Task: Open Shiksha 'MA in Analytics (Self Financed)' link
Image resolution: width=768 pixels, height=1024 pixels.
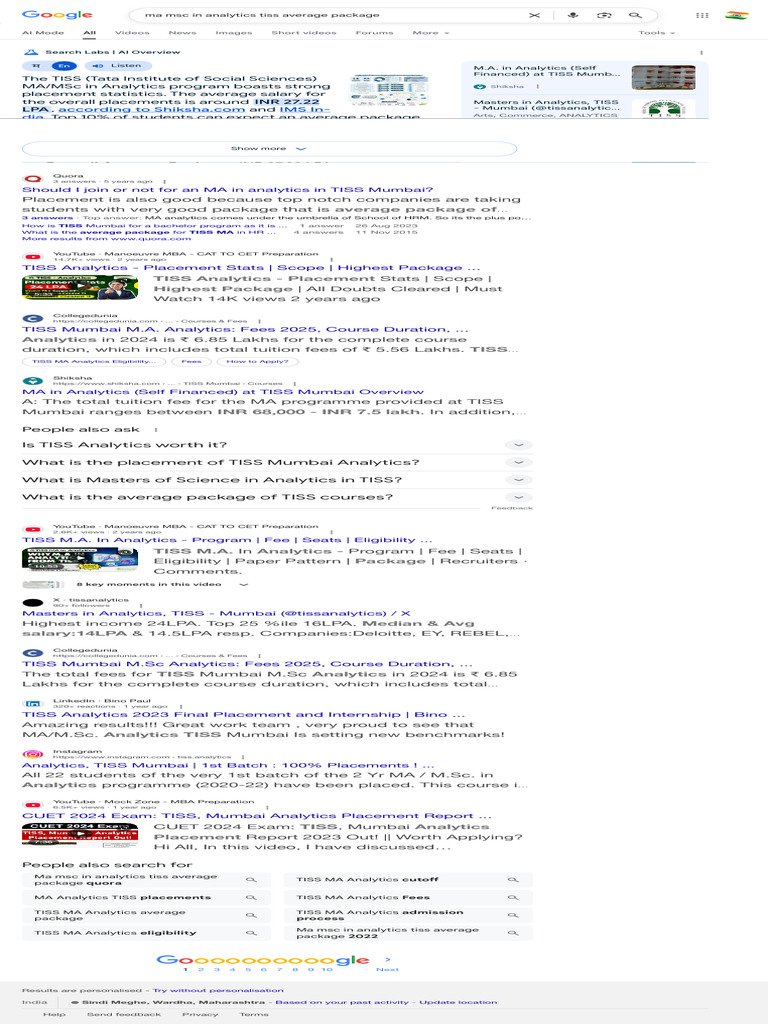Action: point(223,392)
